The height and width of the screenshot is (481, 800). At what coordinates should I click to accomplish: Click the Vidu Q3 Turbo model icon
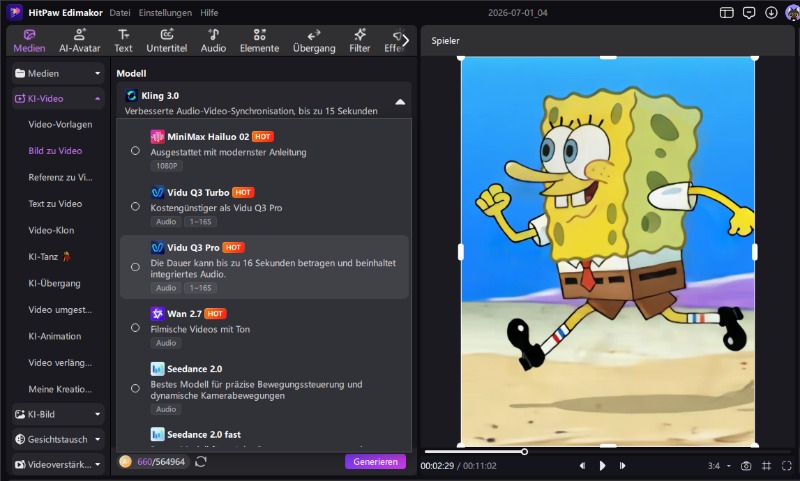157,192
